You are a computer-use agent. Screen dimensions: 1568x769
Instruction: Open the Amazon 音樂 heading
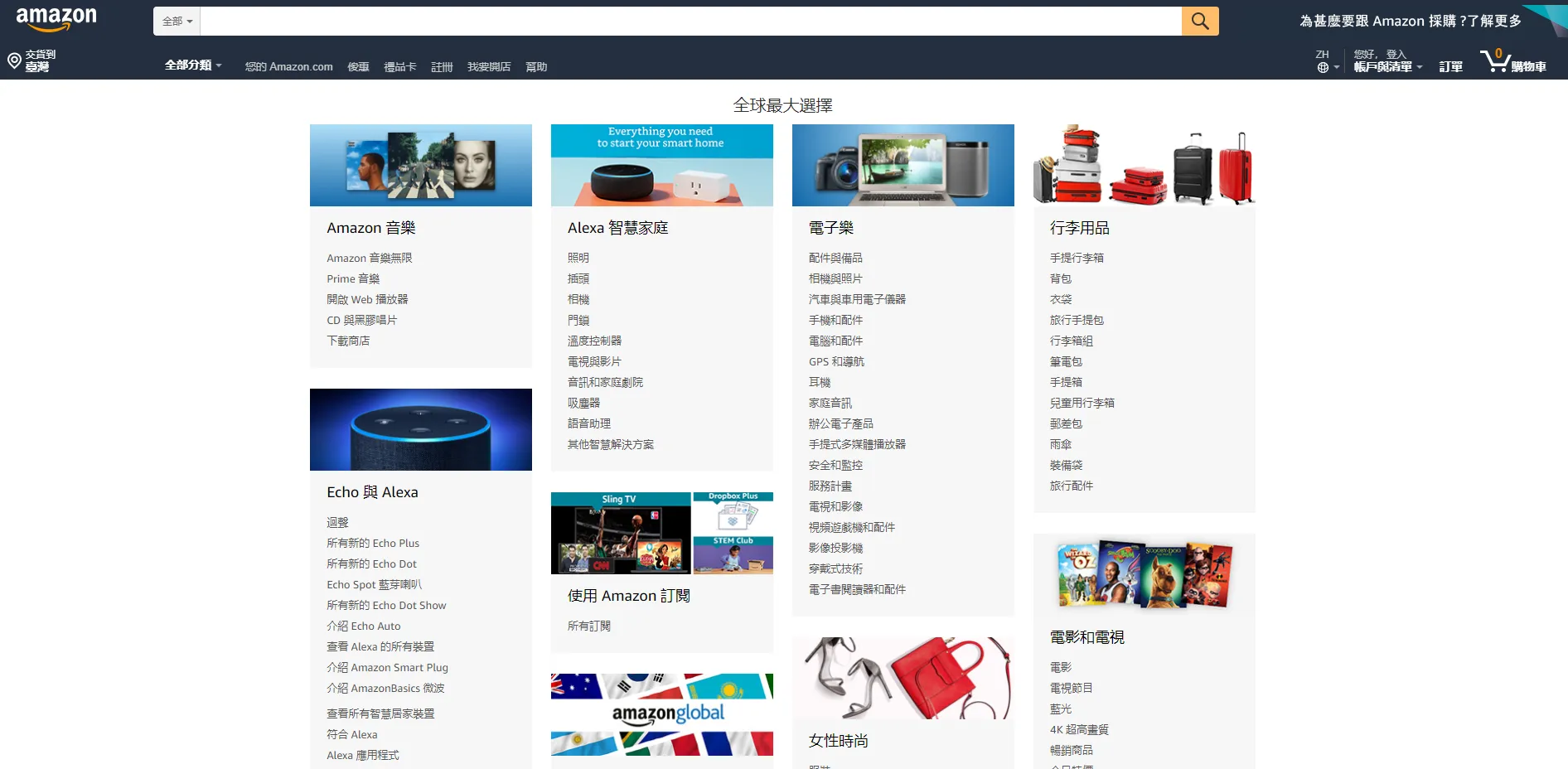point(371,228)
